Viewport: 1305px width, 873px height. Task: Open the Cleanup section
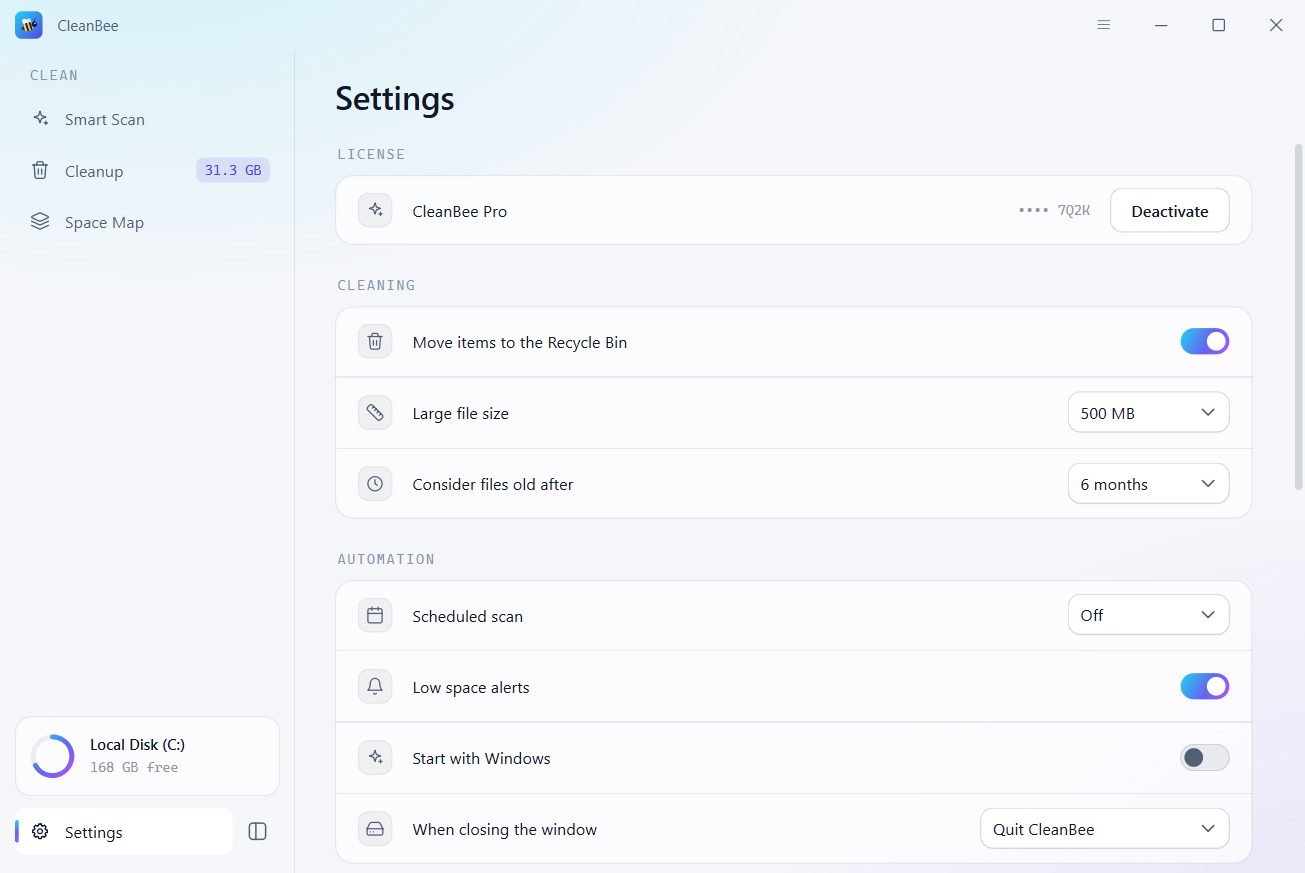pyautogui.click(x=147, y=171)
